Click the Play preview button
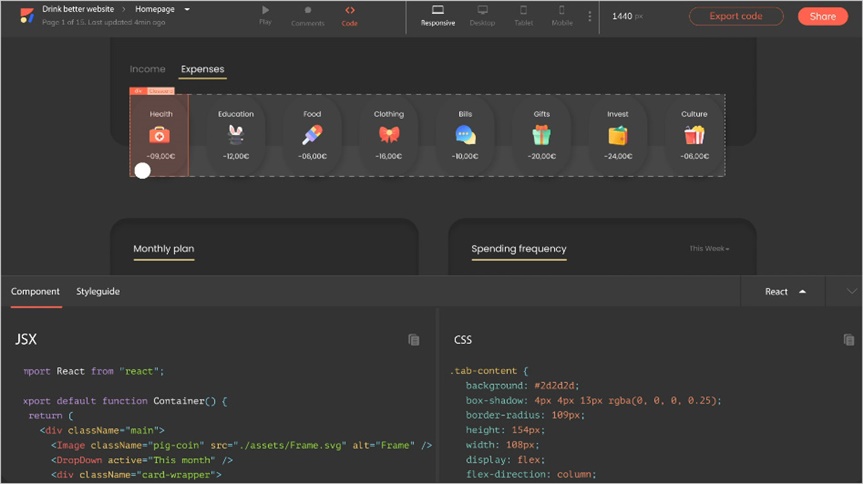Viewport: 863px width, 484px height. pos(265,15)
